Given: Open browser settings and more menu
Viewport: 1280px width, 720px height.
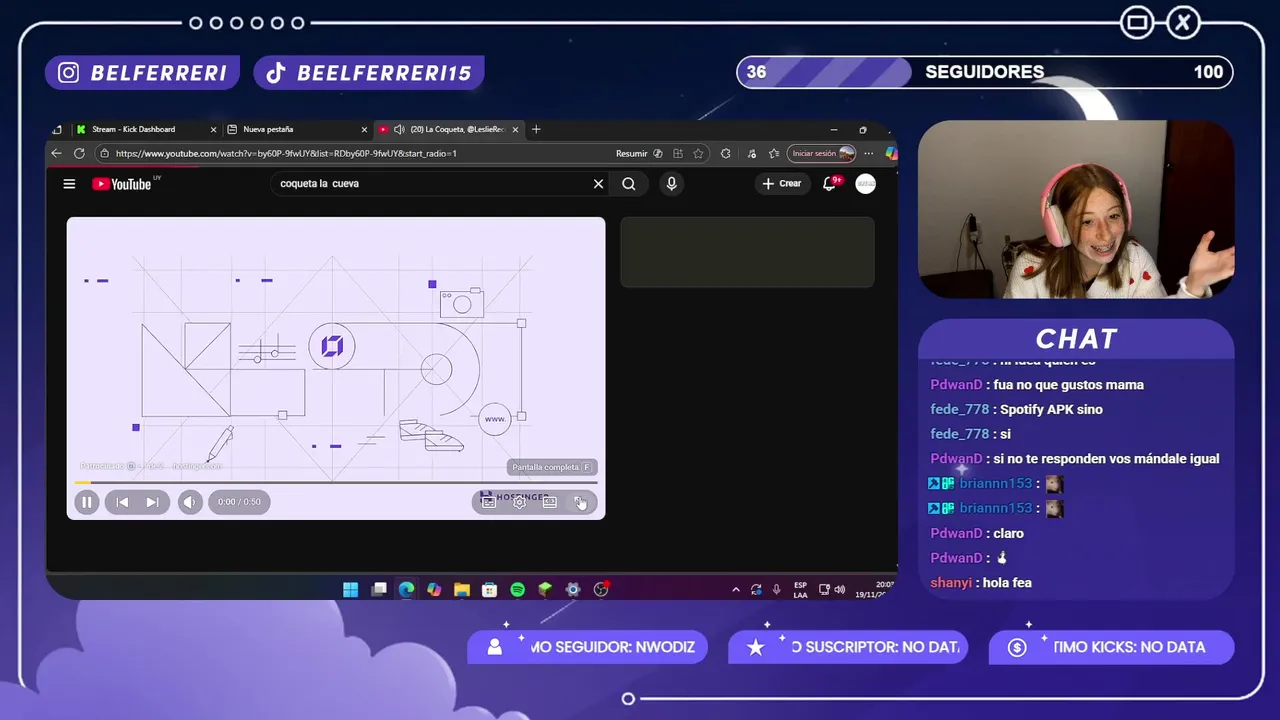Looking at the screenshot, I should tap(868, 153).
